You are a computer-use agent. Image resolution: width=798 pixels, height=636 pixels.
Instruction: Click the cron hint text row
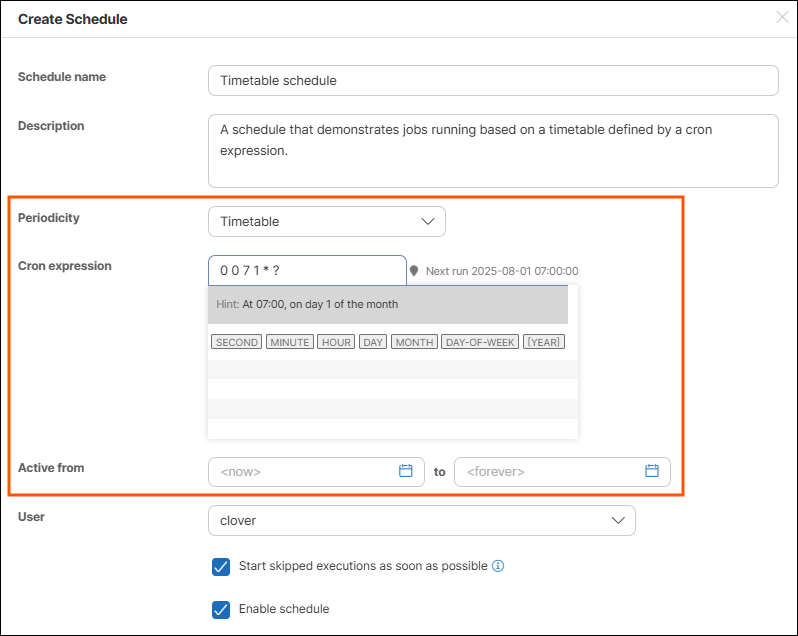coord(387,304)
